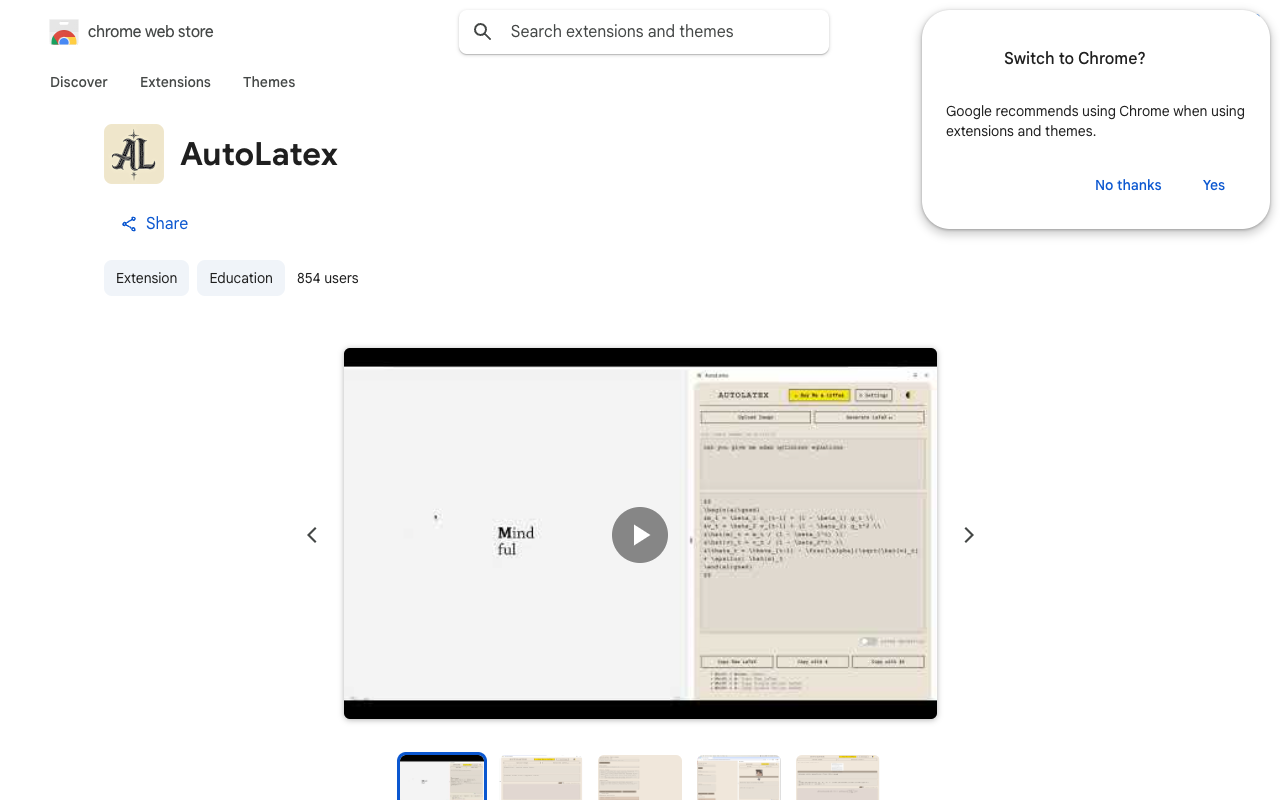Image resolution: width=1280 pixels, height=800 pixels.
Task: Open the Extensions tab
Action: click(175, 82)
